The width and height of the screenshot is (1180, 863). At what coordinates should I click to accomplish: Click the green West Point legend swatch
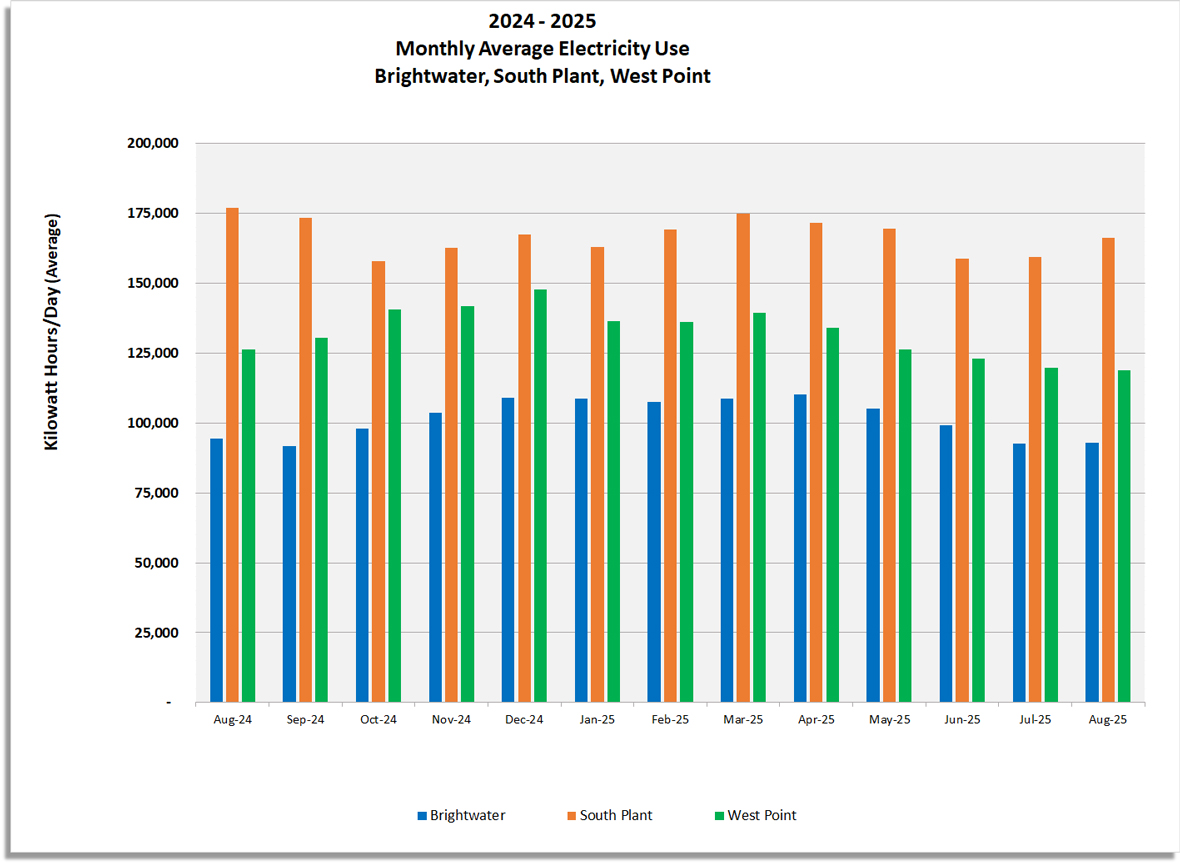pos(718,815)
